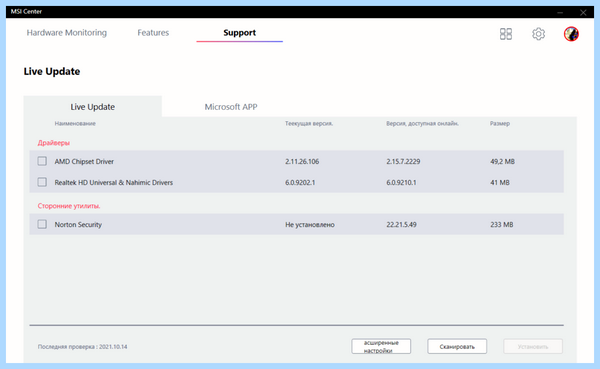Open the user profile avatar

pyautogui.click(x=571, y=34)
